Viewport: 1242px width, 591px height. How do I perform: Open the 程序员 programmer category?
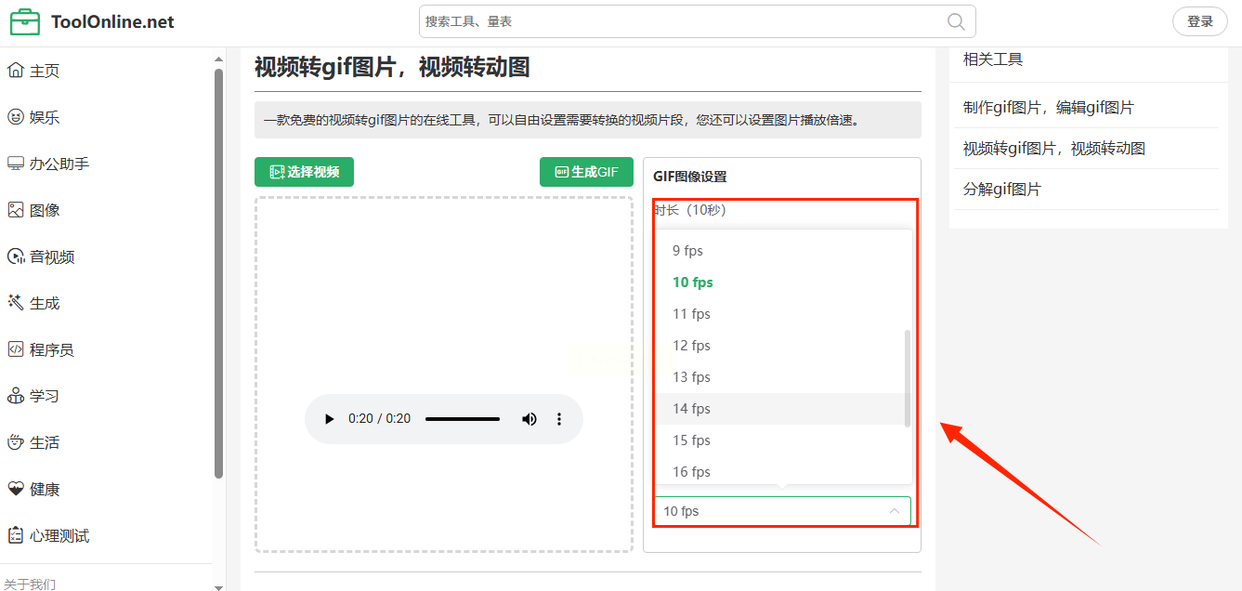(x=41, y=350)
